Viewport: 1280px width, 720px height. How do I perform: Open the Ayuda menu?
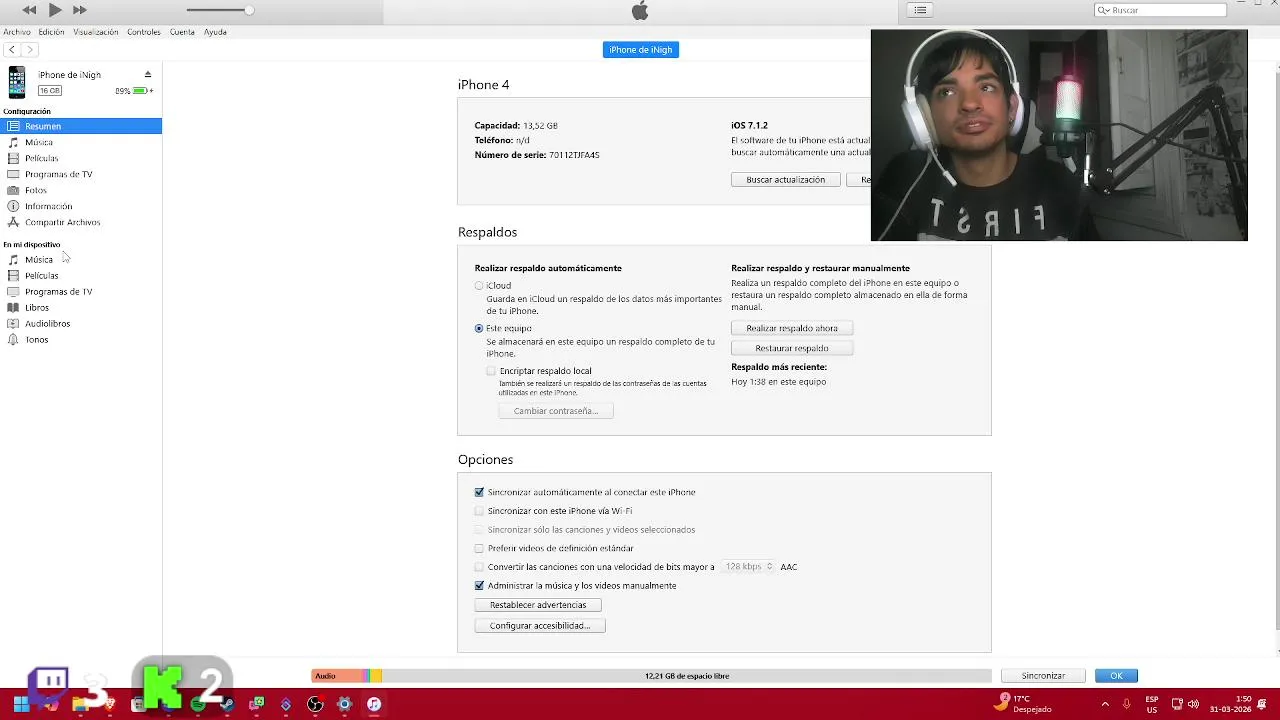(x=215, y=32)
